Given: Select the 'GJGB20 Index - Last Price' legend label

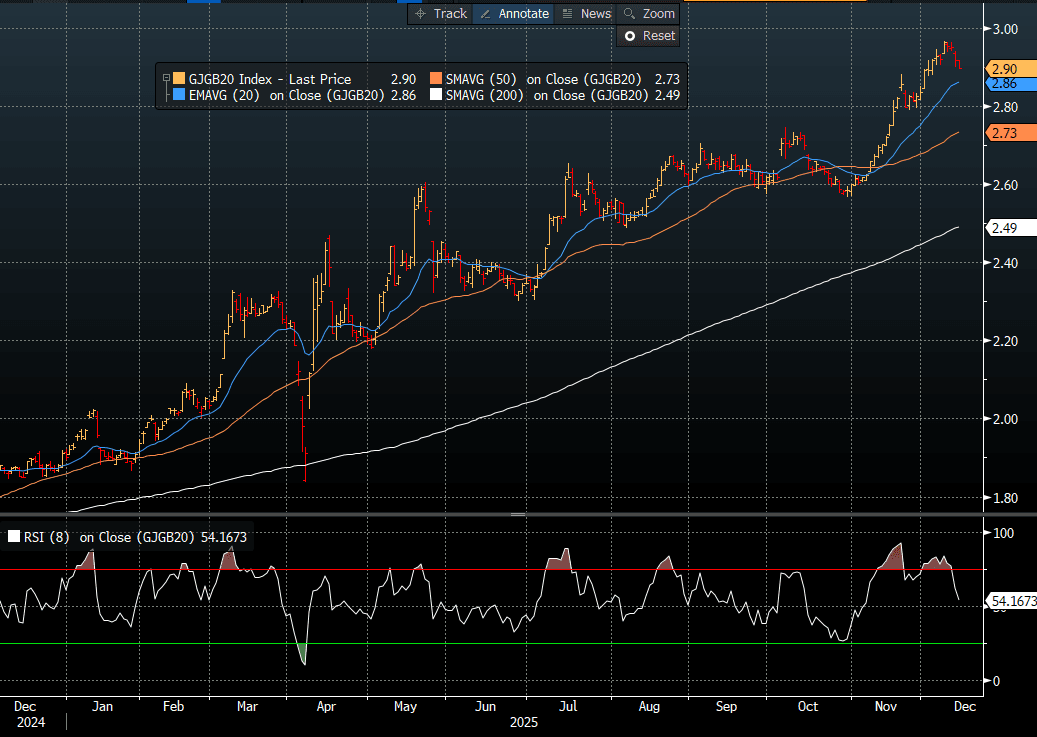Looking at the screenshot, I should coord(269,78).
